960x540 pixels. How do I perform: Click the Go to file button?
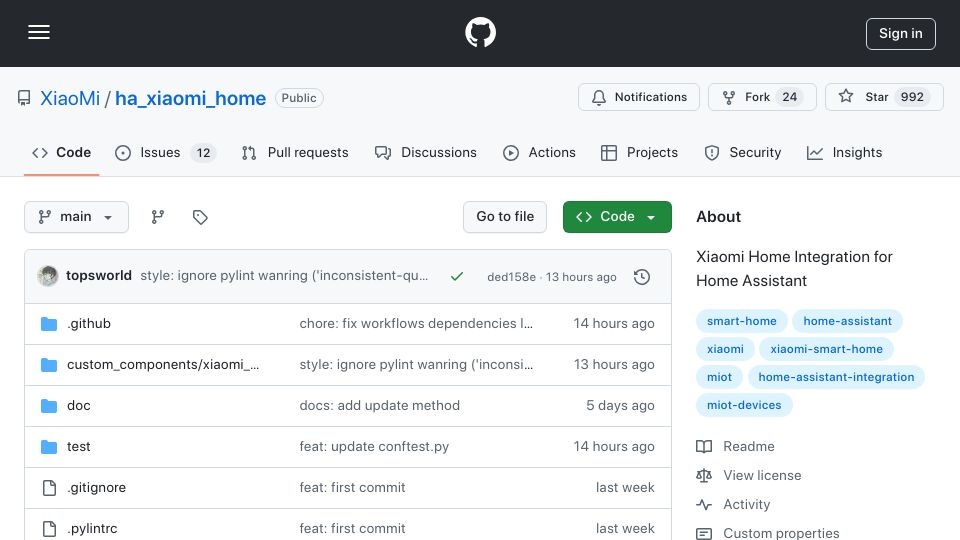pyautogui.click(x=505, y=217)
